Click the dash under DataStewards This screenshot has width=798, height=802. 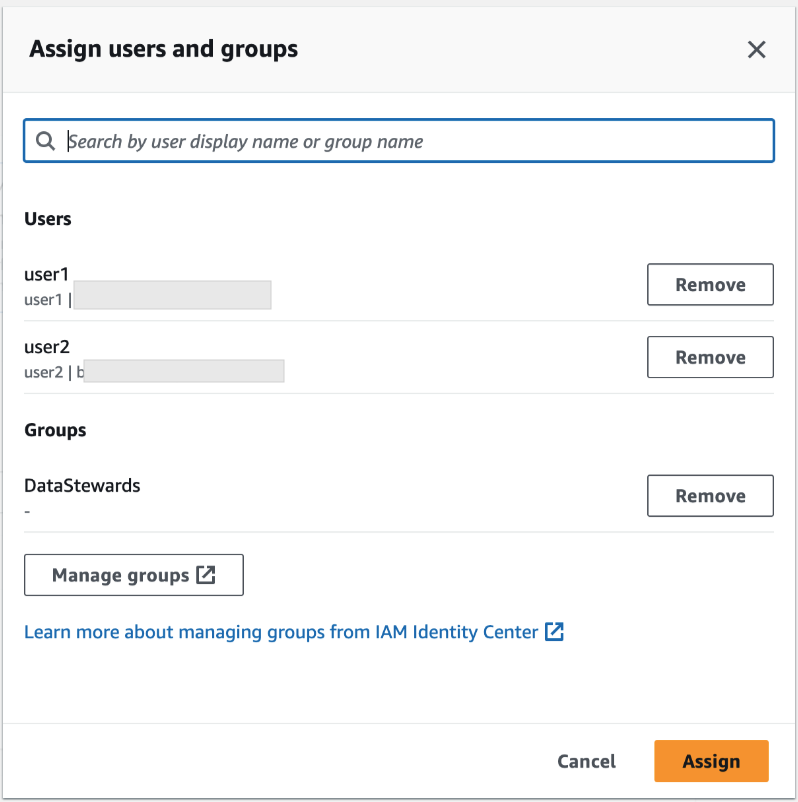27,510
